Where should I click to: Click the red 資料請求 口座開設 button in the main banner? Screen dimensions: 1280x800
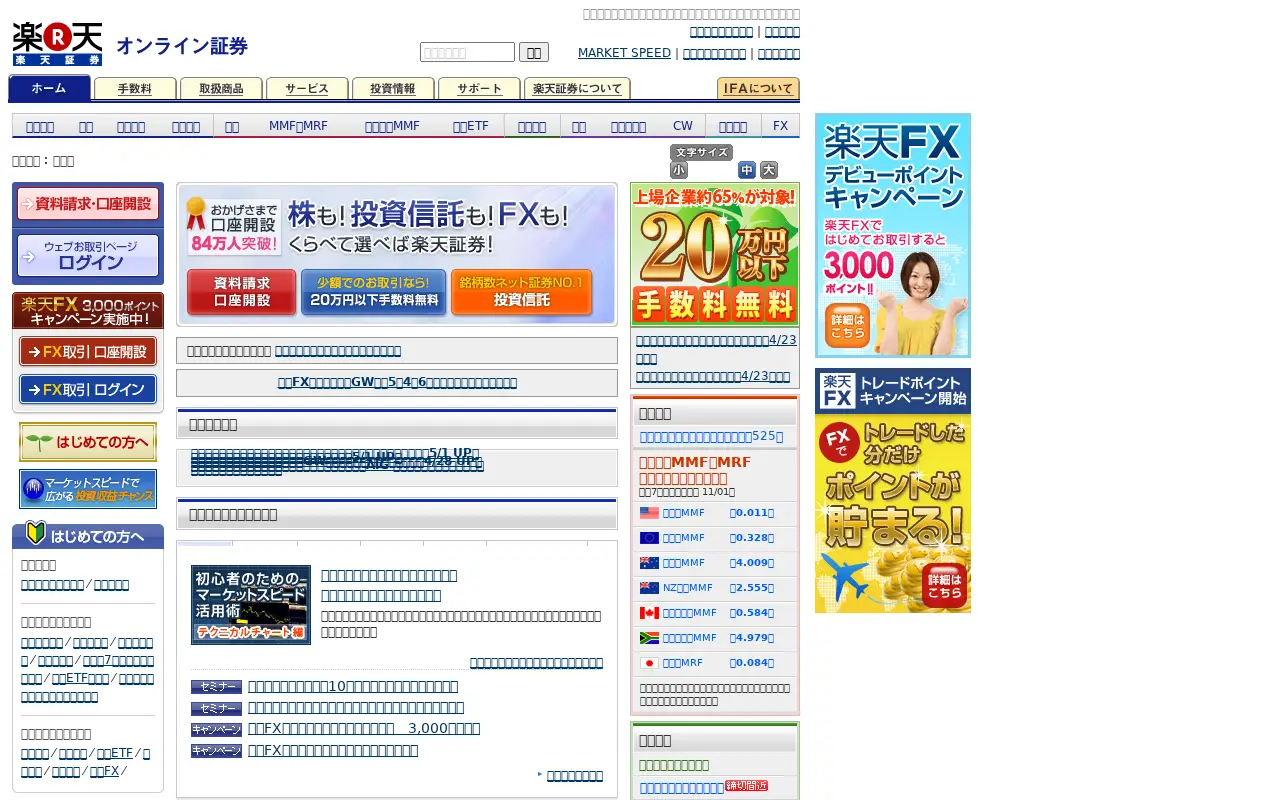tap(242, 293)
